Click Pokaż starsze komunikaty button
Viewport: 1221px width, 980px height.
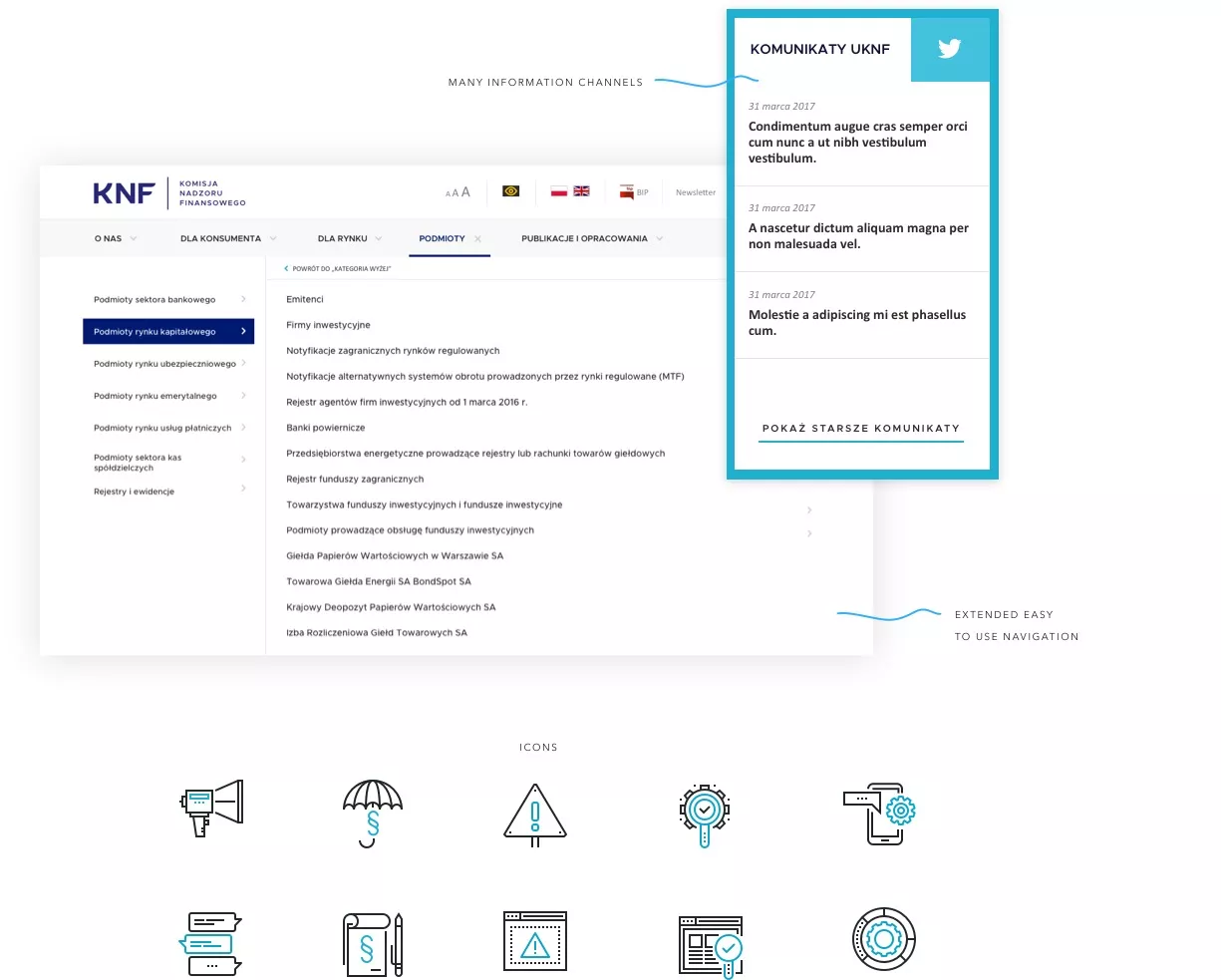pos(861,429)
